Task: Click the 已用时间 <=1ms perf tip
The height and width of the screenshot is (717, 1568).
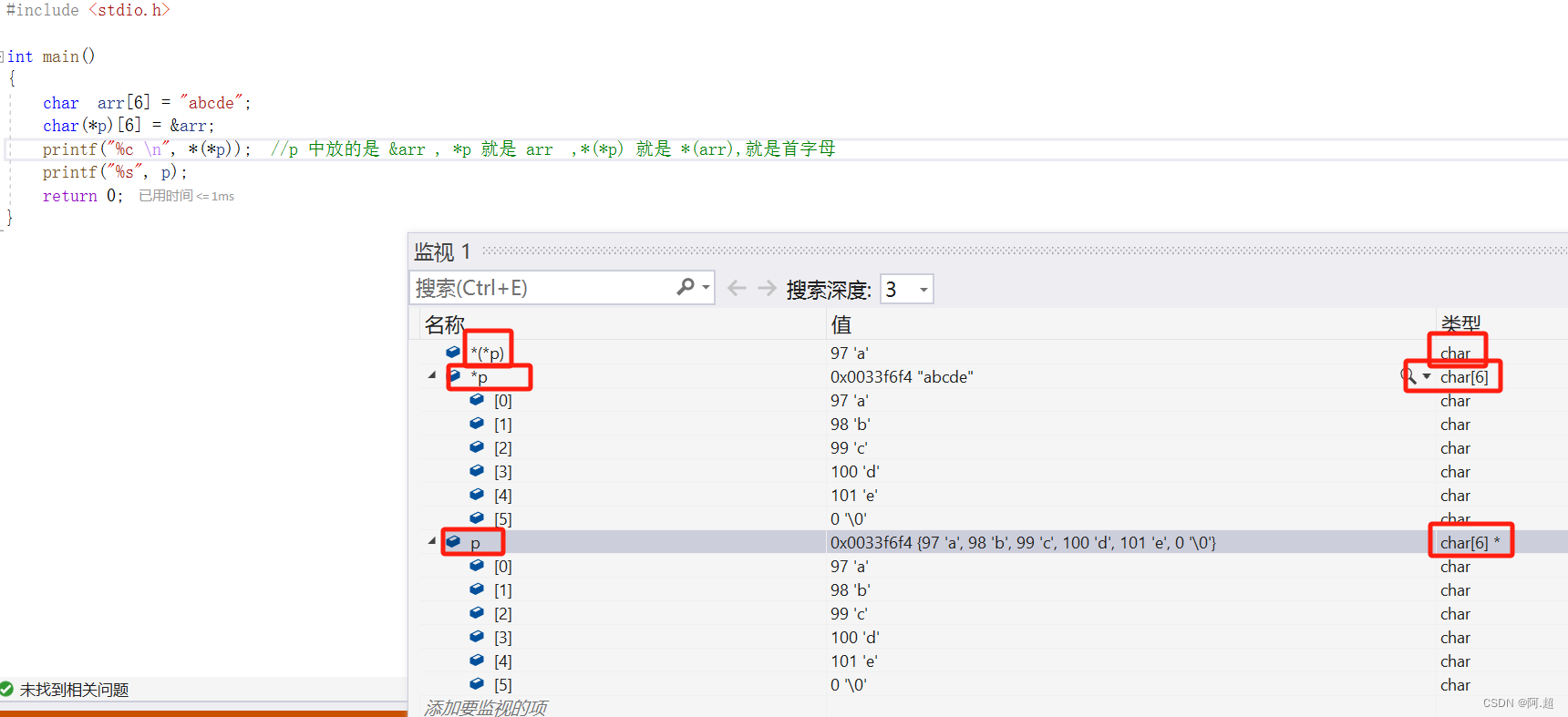Action: pyautogui.click(x=186, y=196)
